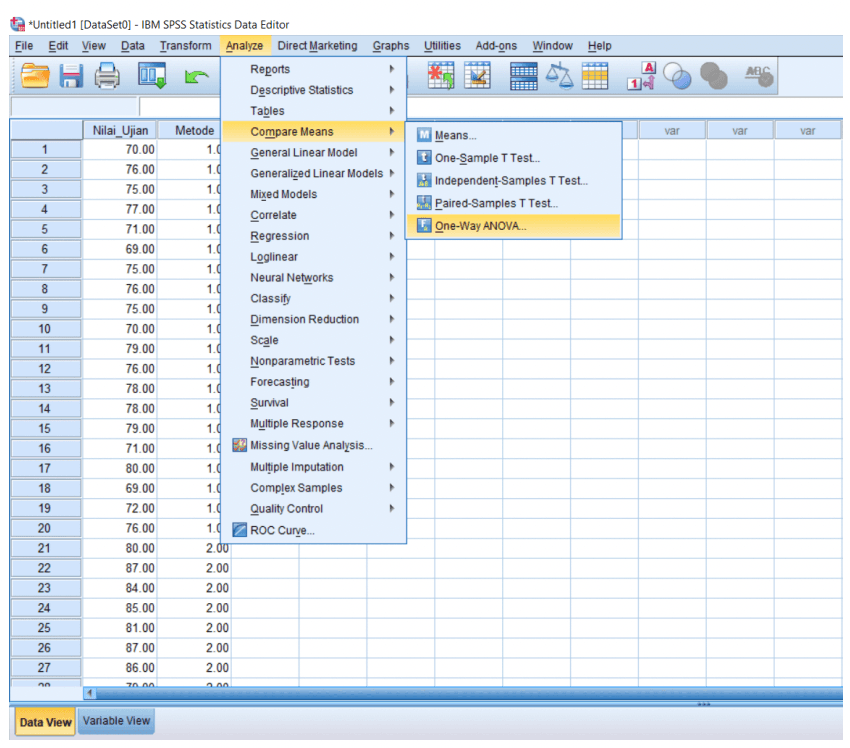Click the Print icon

tap(107, 75)
